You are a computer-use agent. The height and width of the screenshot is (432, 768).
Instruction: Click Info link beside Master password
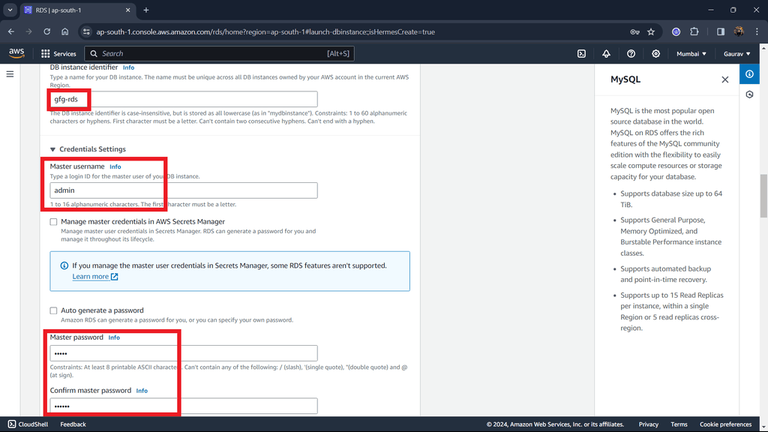114,337
